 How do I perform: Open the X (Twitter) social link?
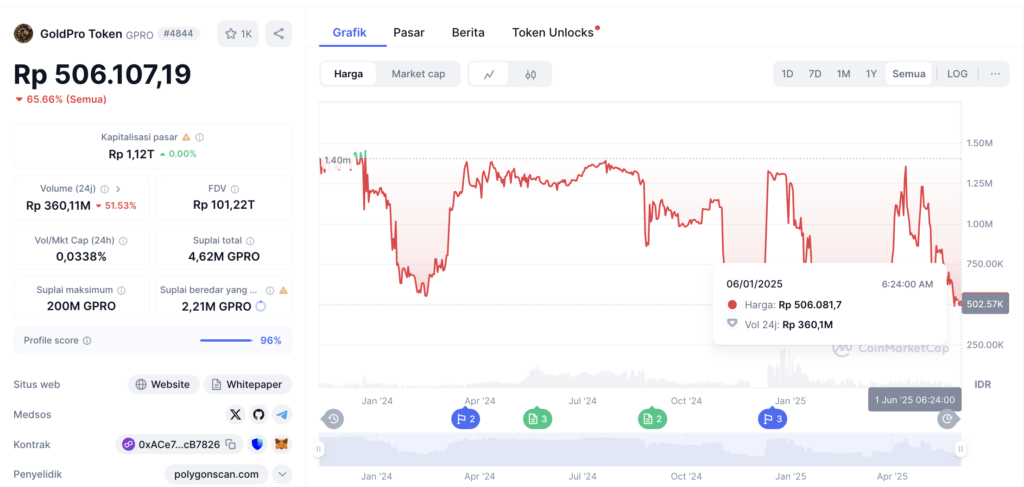tap(235, 414)
